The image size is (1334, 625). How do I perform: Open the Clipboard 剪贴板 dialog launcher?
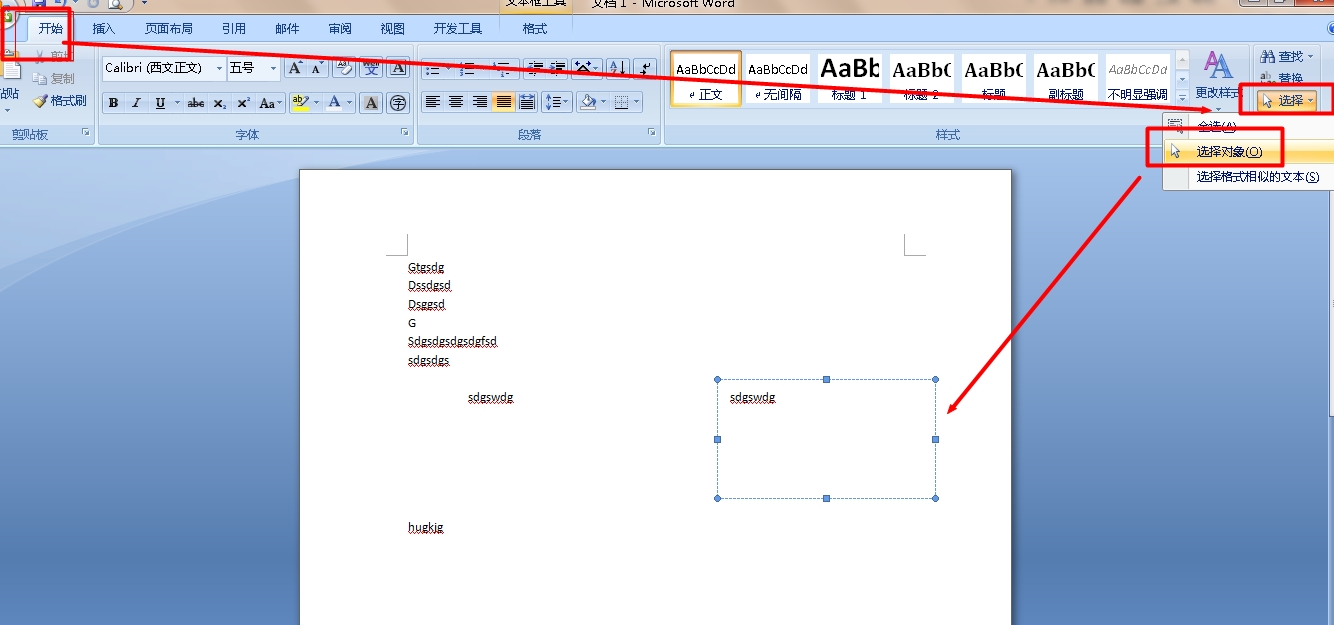click(86, 132)
